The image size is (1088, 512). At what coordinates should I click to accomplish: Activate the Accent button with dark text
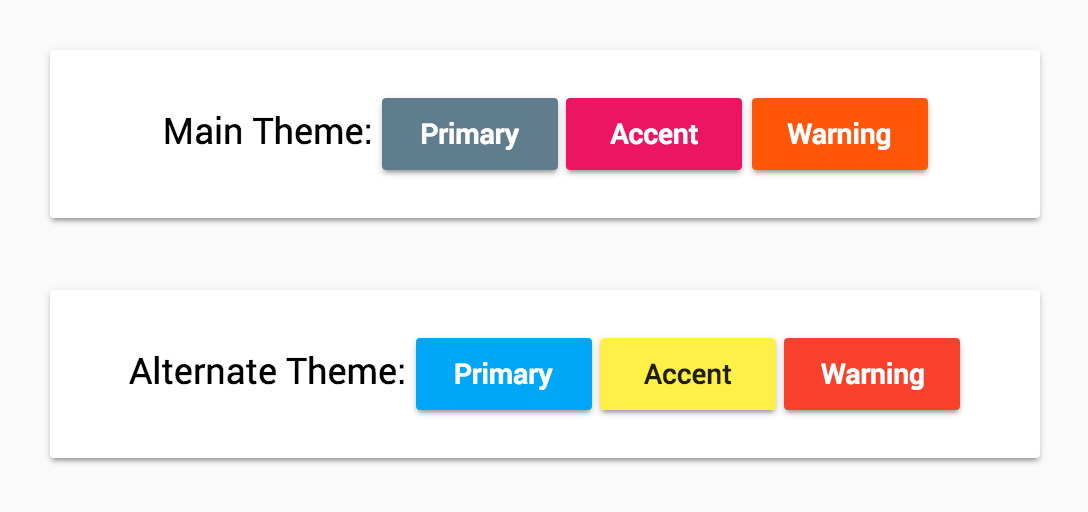(687, 374)
